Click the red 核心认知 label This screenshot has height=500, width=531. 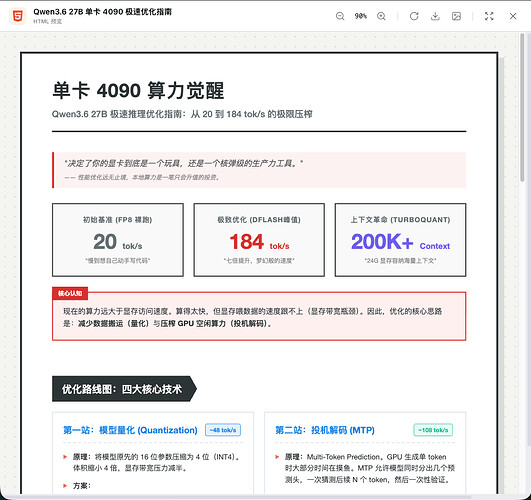pos(70,293)
